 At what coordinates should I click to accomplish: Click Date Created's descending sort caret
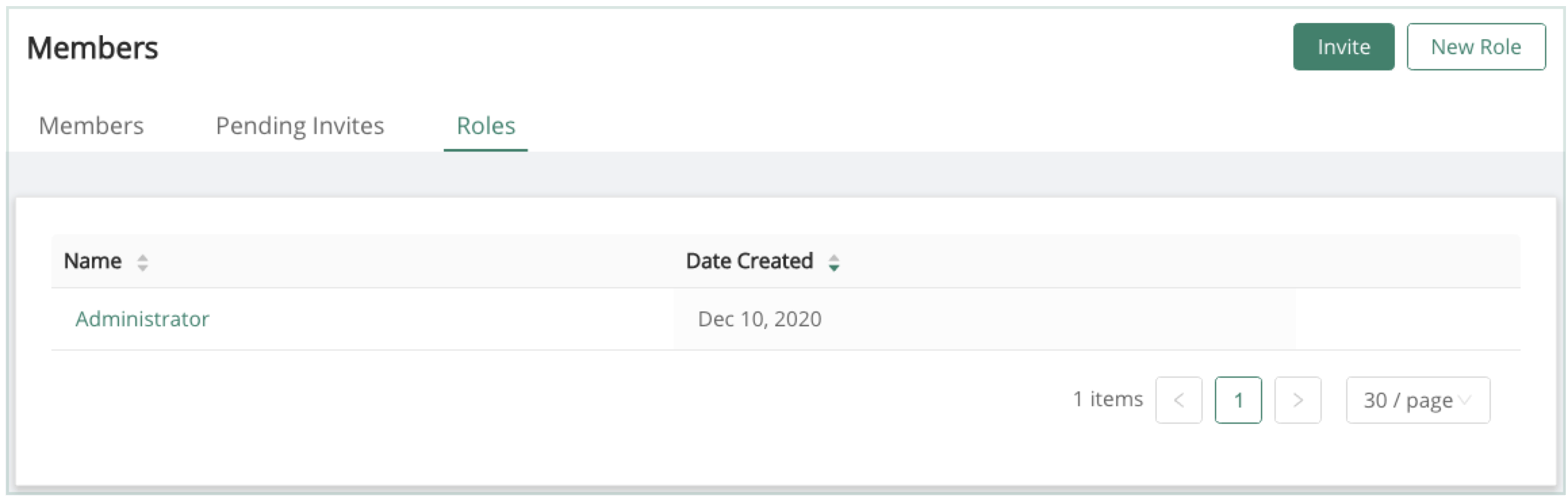(x=834, y=267)
